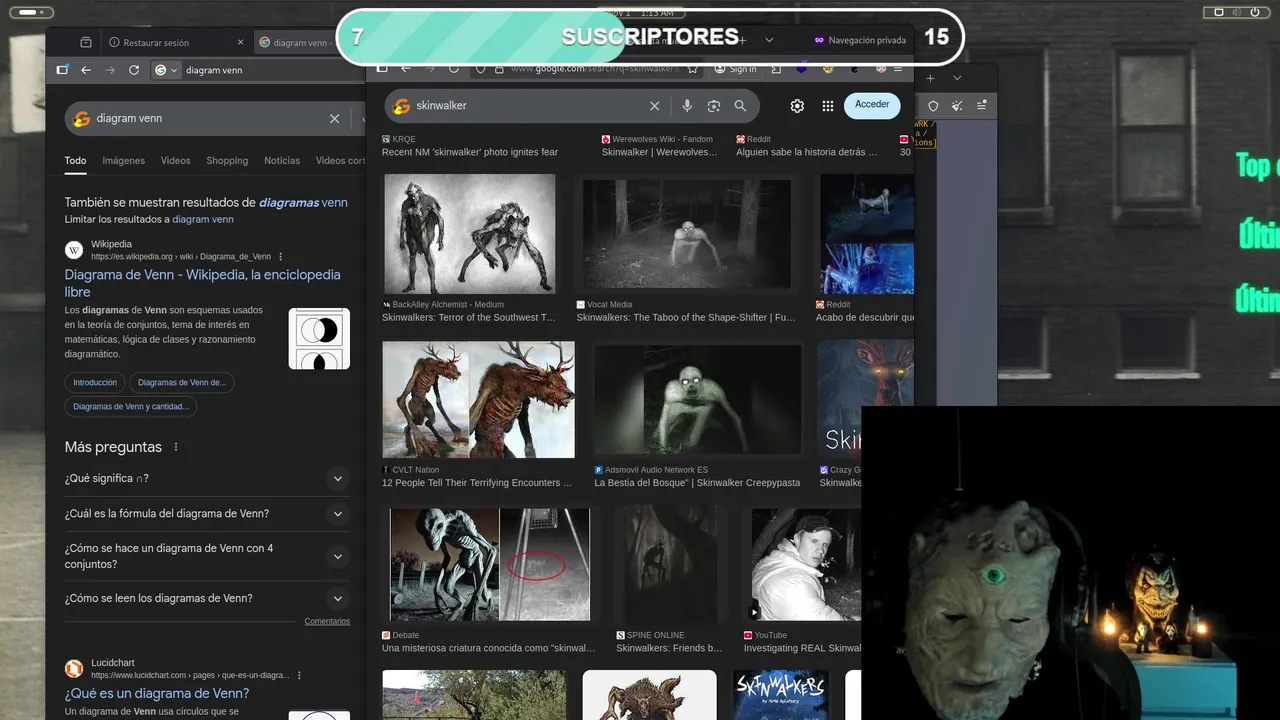Open BackAlley Alchemist skinwalker sketch image

[x=470, y=234]
